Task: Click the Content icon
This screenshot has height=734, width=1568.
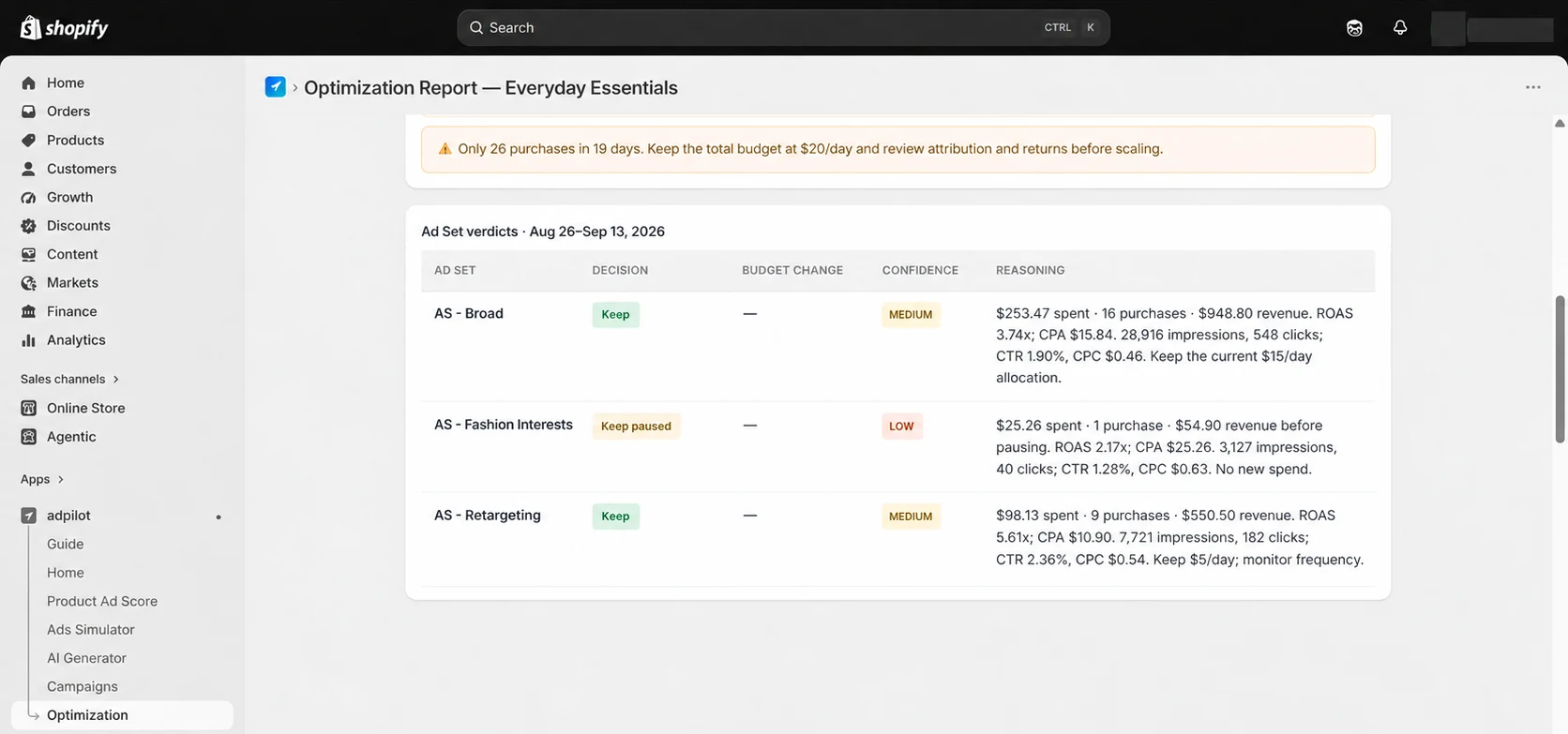Action: point(28,254)
